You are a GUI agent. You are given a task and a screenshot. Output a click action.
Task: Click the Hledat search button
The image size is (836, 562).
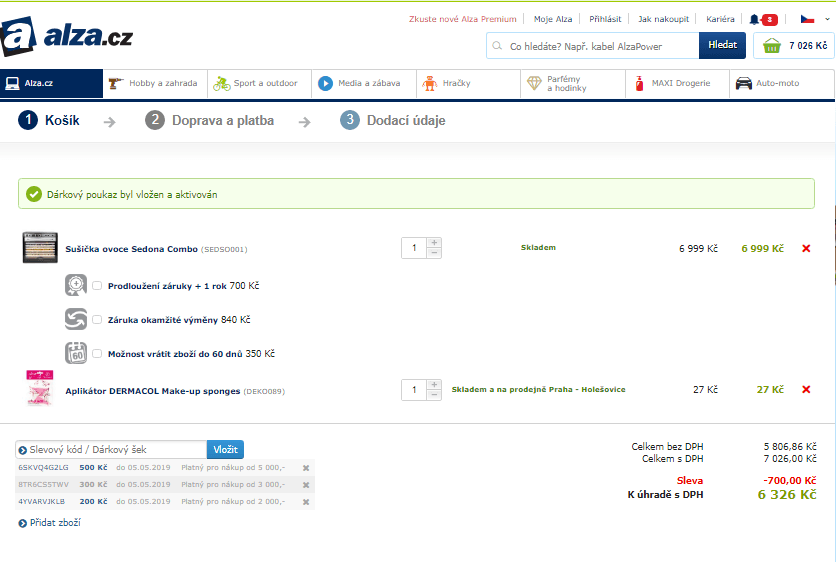pos(722,45)
